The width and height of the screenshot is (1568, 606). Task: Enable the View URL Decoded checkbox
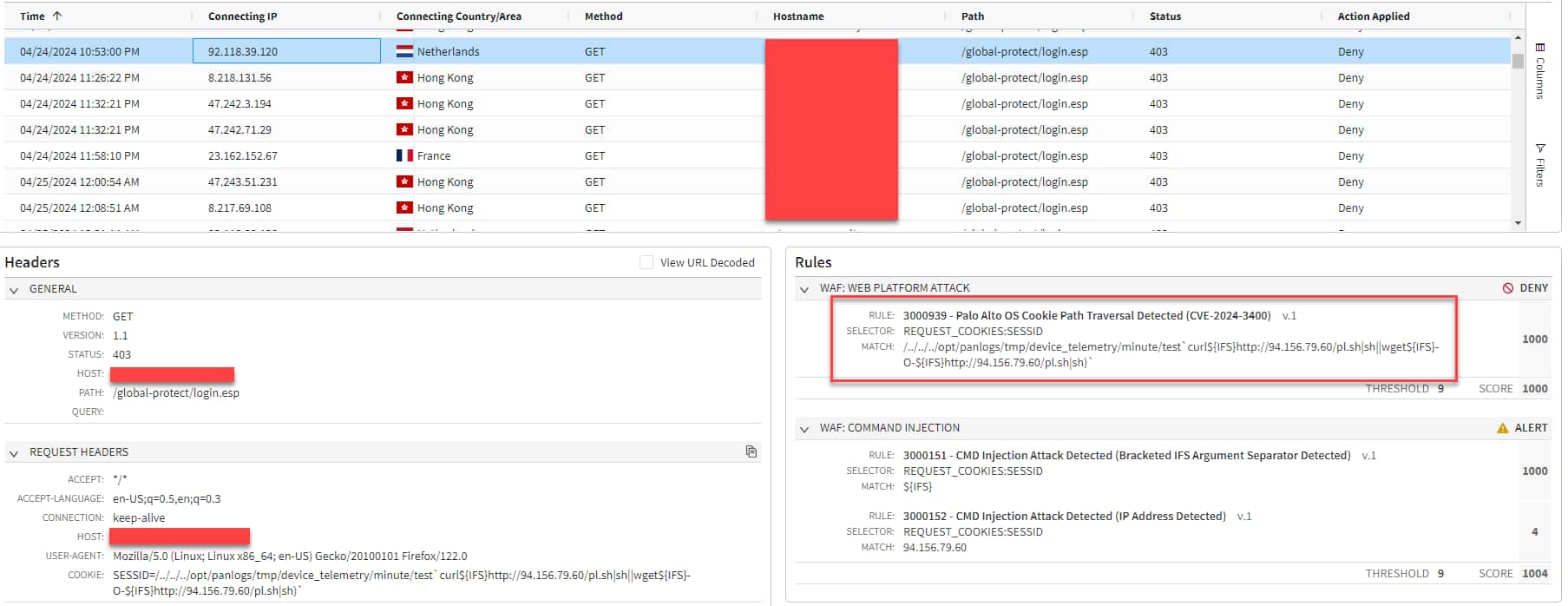pyautogui.click(x=646, y=262)
